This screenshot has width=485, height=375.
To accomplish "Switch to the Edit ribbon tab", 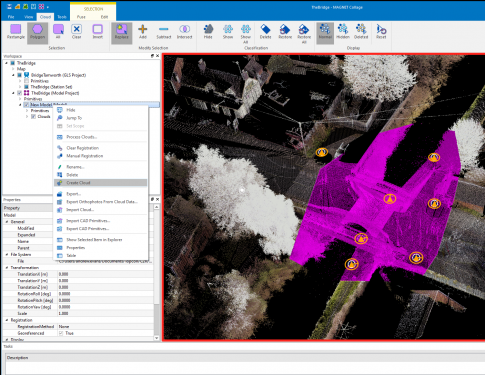I will click(104, 17).
